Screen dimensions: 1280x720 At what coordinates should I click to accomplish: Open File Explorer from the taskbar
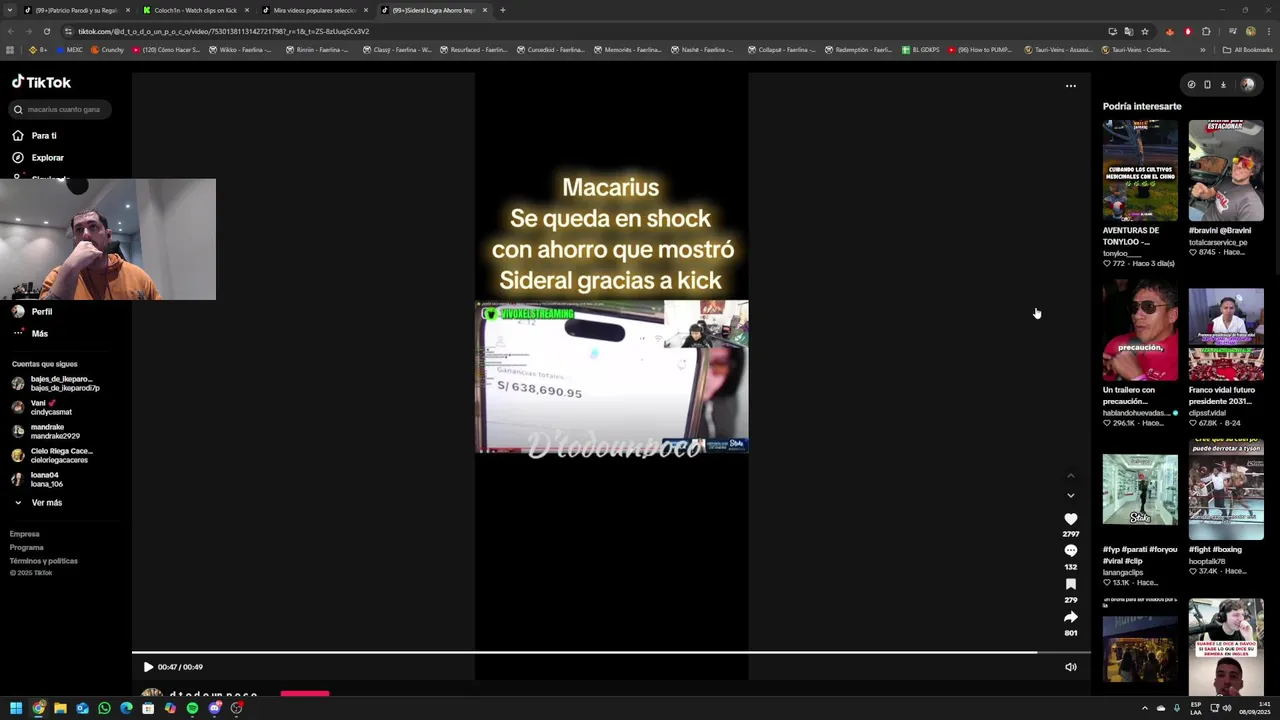pyautogui.click(x=60, y=708)
